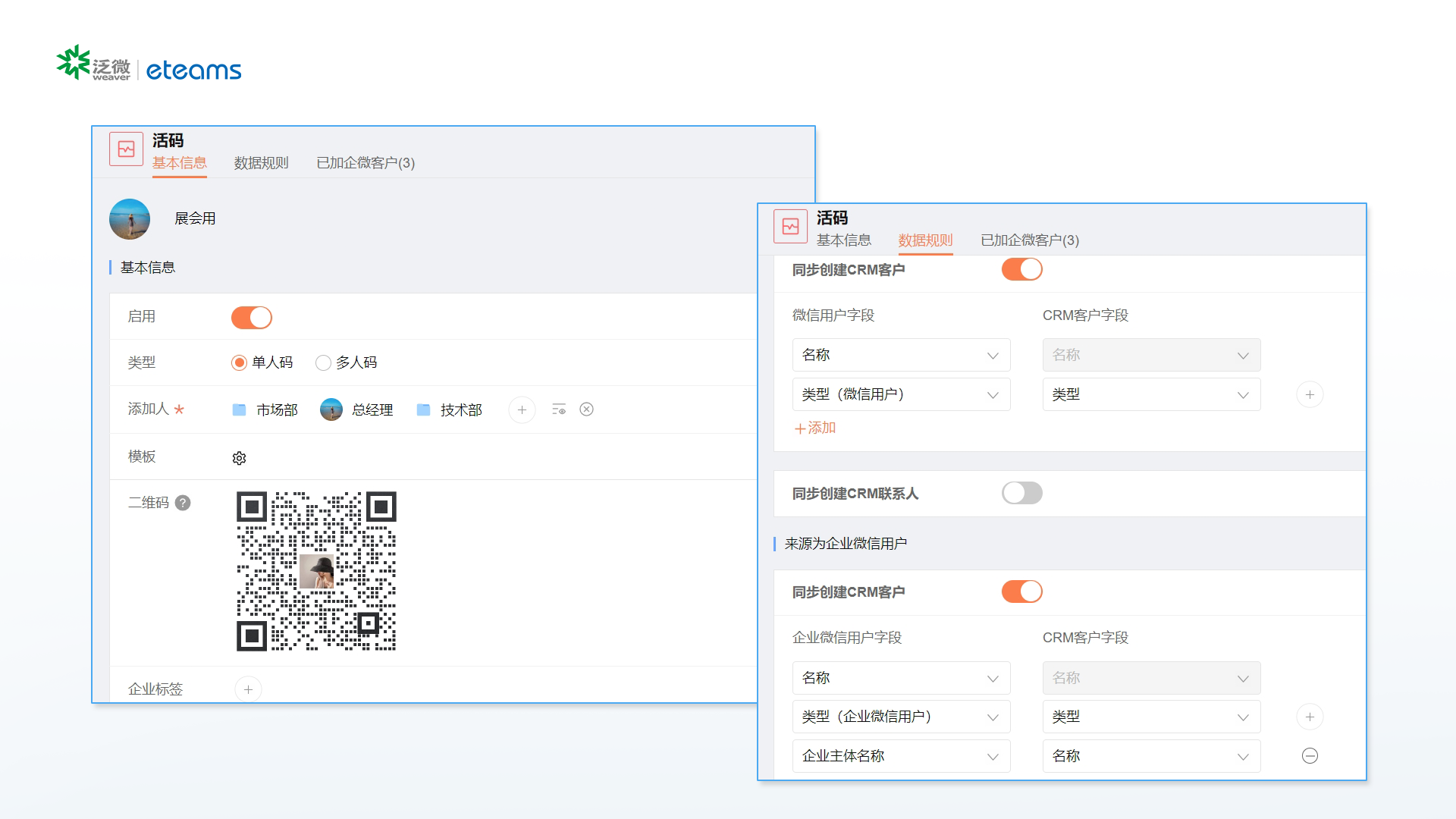Image resolution: width=1456 pixels, height=819 pixels.
Task: Select 数据规则 tab in right window
Action: [925, 240]
